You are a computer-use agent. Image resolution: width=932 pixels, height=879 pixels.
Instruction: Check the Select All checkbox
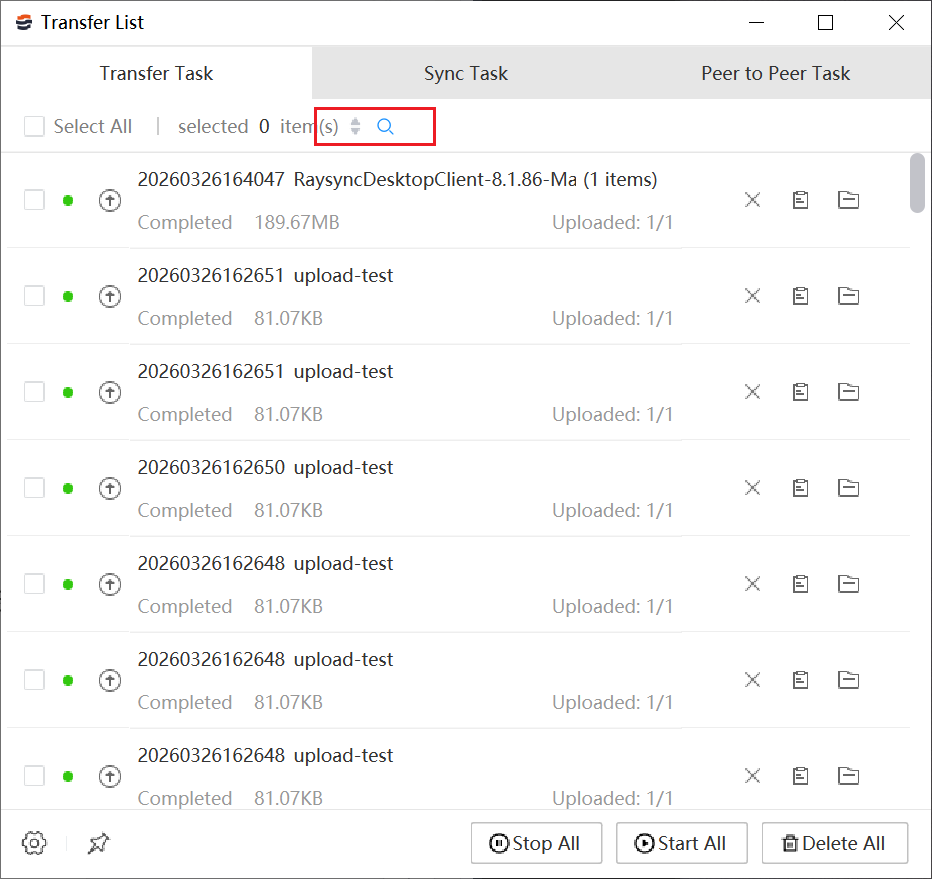pyautogui.click(x=35, y=127)
